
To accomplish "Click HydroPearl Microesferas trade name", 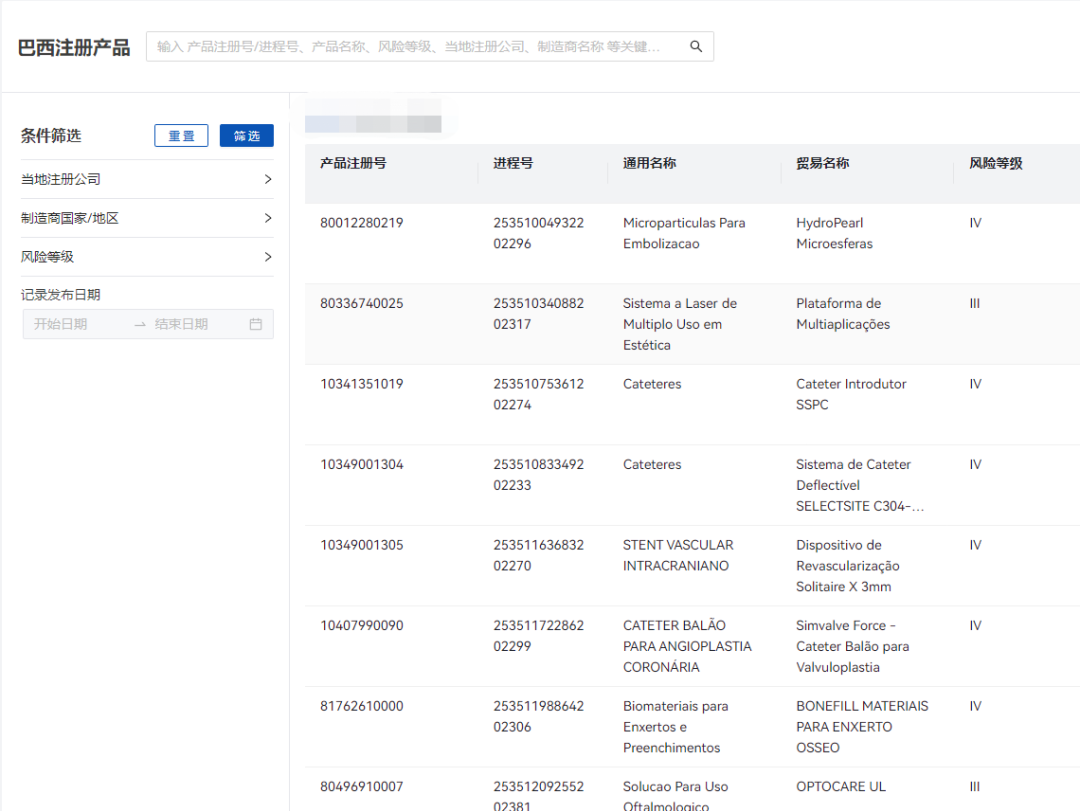I will click(x=834, y=234).
